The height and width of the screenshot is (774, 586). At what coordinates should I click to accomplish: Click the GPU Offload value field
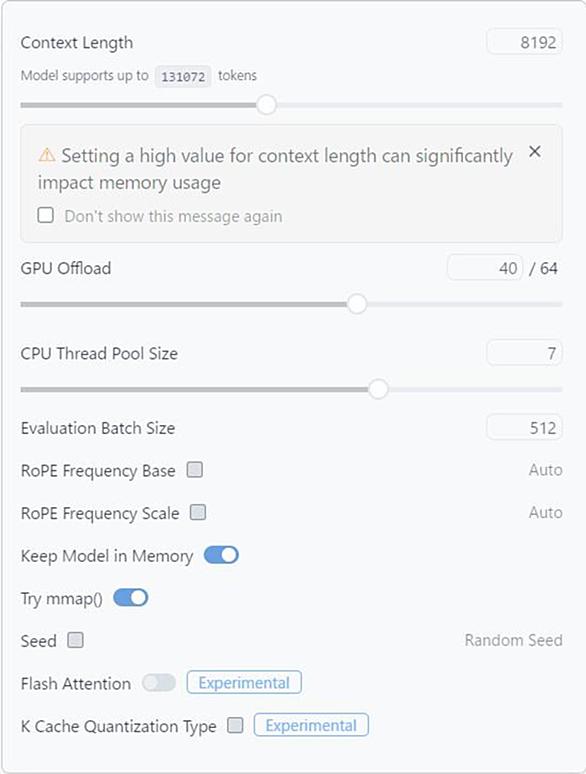click(x=485, y=268)
